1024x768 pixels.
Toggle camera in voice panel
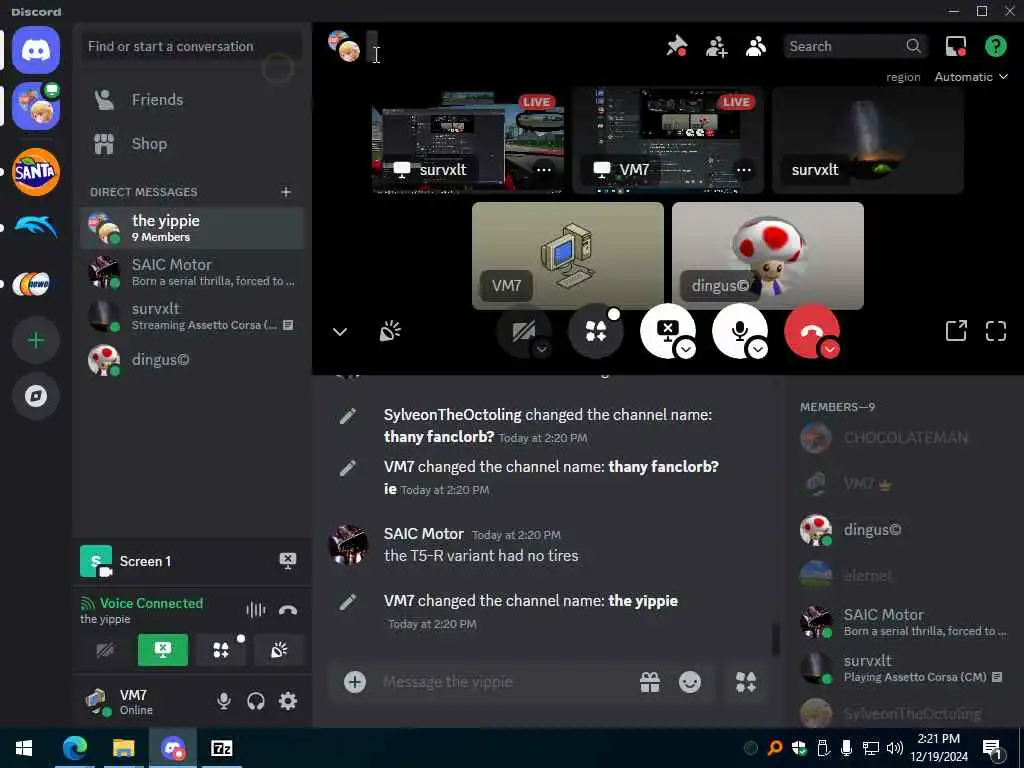(x=104, y=650)
